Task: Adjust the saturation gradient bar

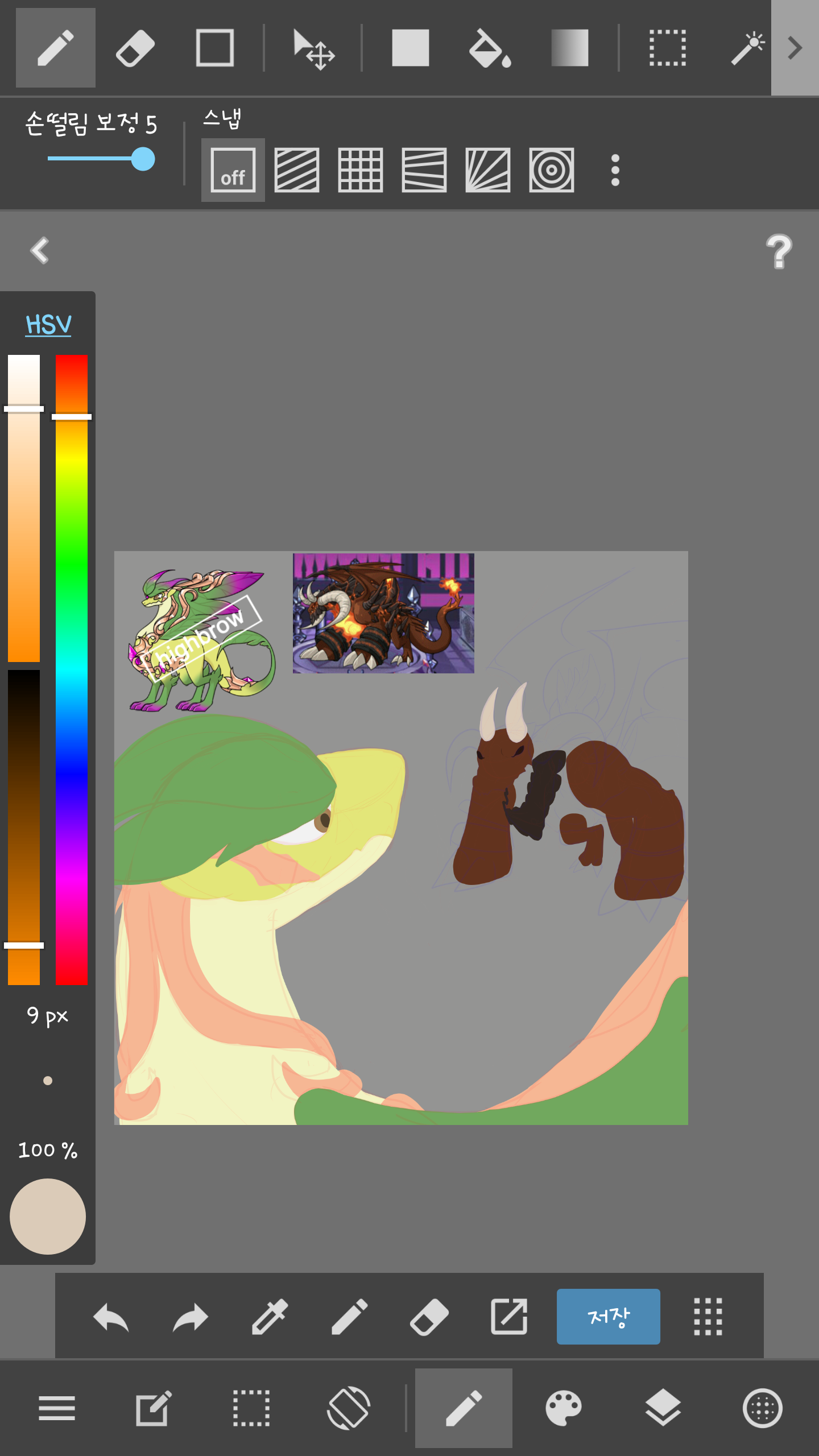Action: click(x=24, y=508)
